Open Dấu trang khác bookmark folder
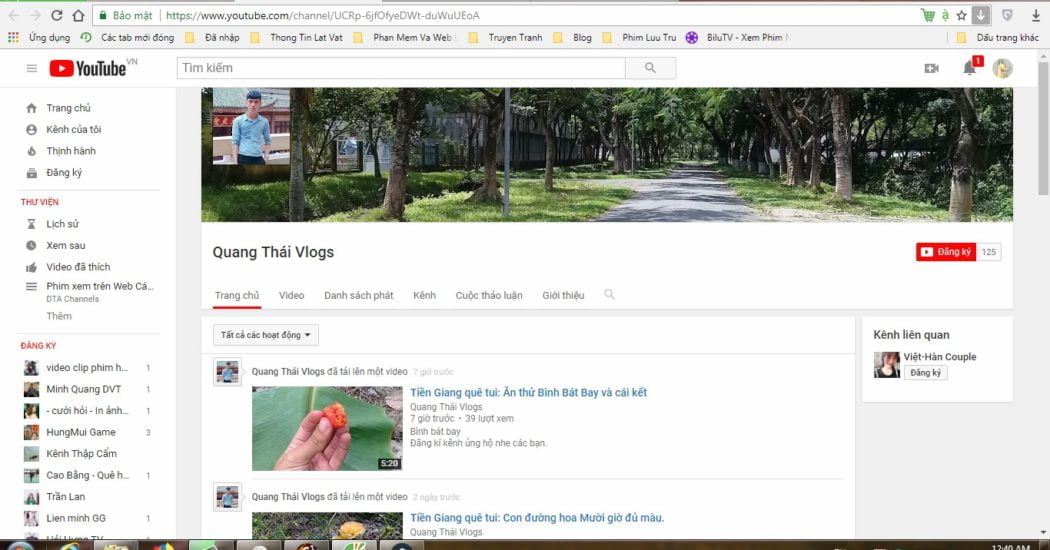 pos(998,38)
